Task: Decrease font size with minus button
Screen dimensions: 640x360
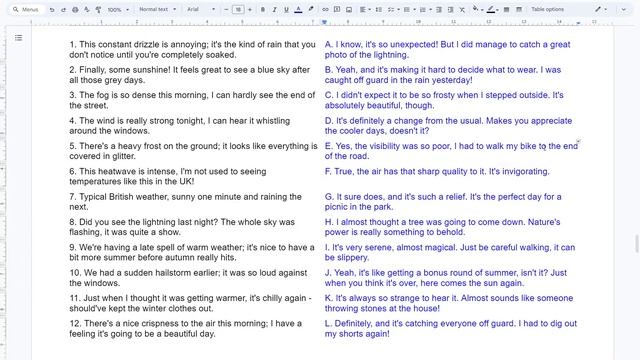Action: click(x=226, y=9)
